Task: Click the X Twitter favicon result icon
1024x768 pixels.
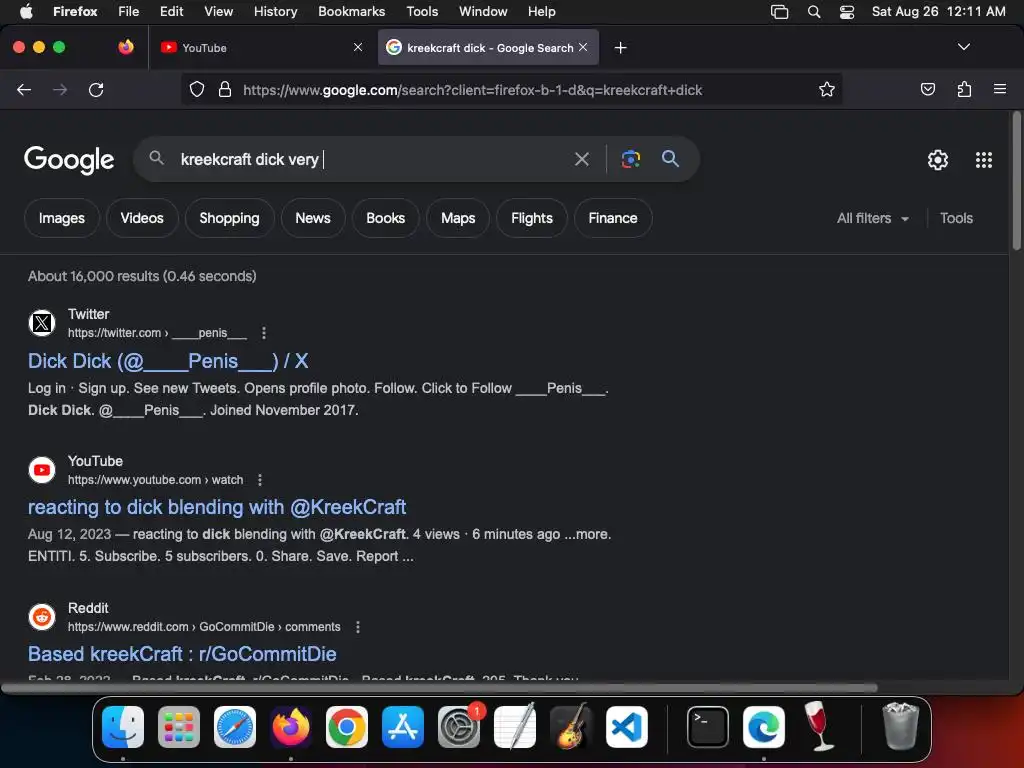Action: click(42, 323)
